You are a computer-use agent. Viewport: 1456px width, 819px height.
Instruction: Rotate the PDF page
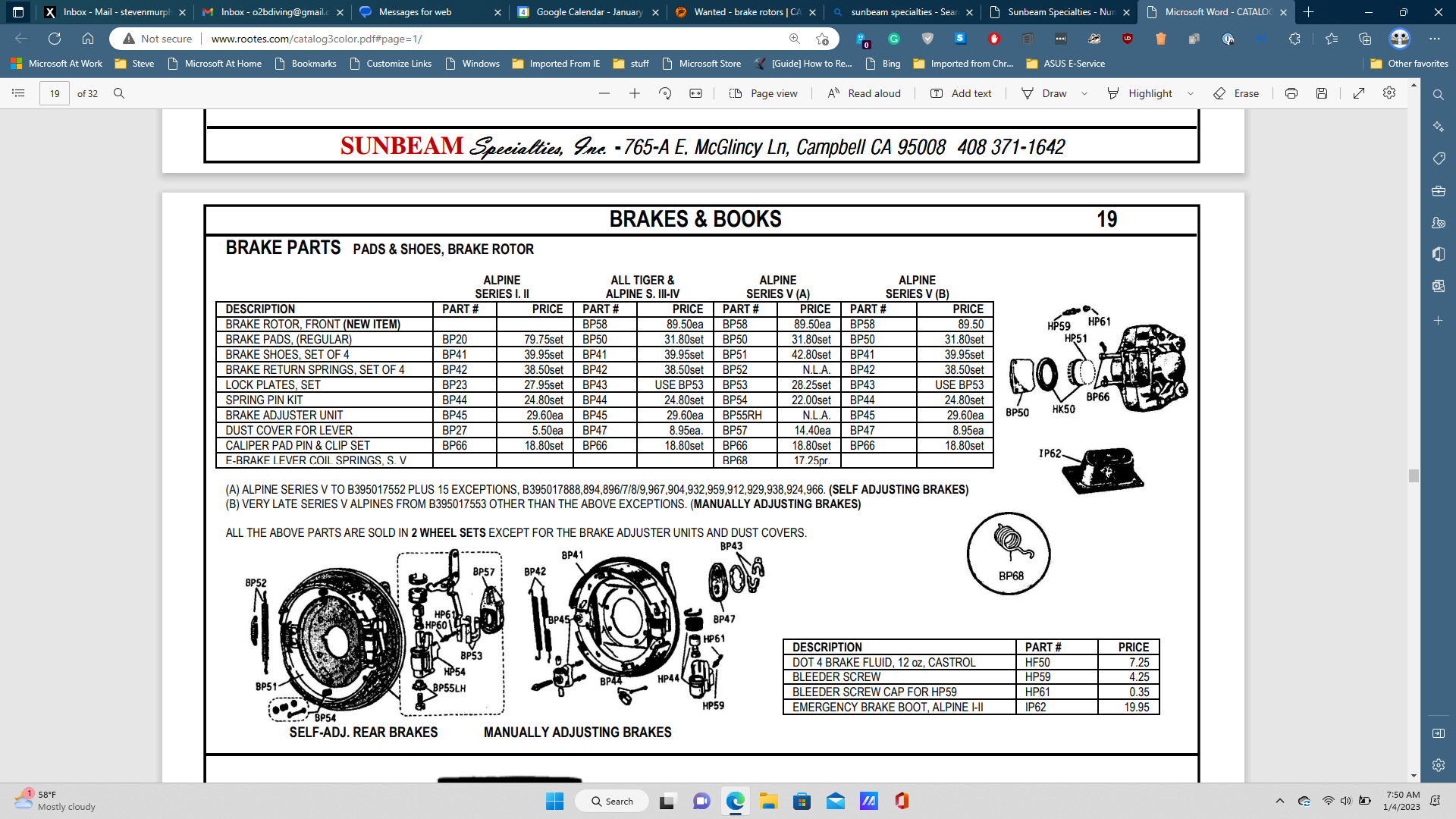[665, 93]
